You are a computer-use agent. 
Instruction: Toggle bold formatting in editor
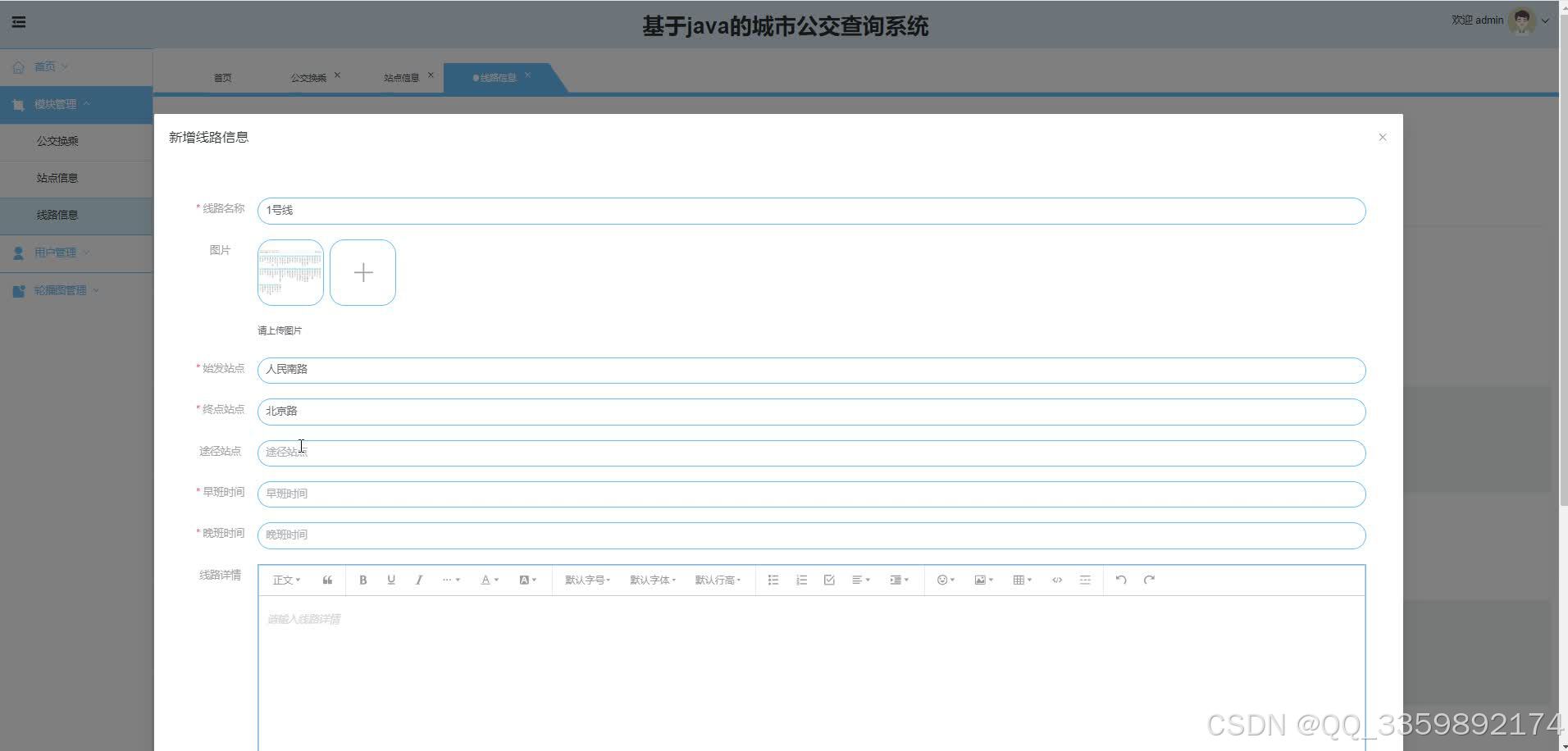(x=363, y=580)
